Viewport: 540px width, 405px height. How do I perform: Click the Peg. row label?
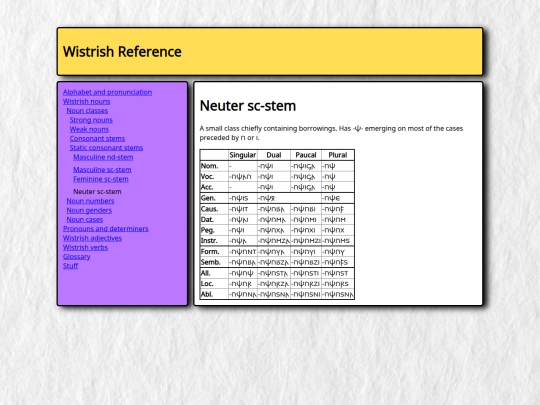click(214, 230)
